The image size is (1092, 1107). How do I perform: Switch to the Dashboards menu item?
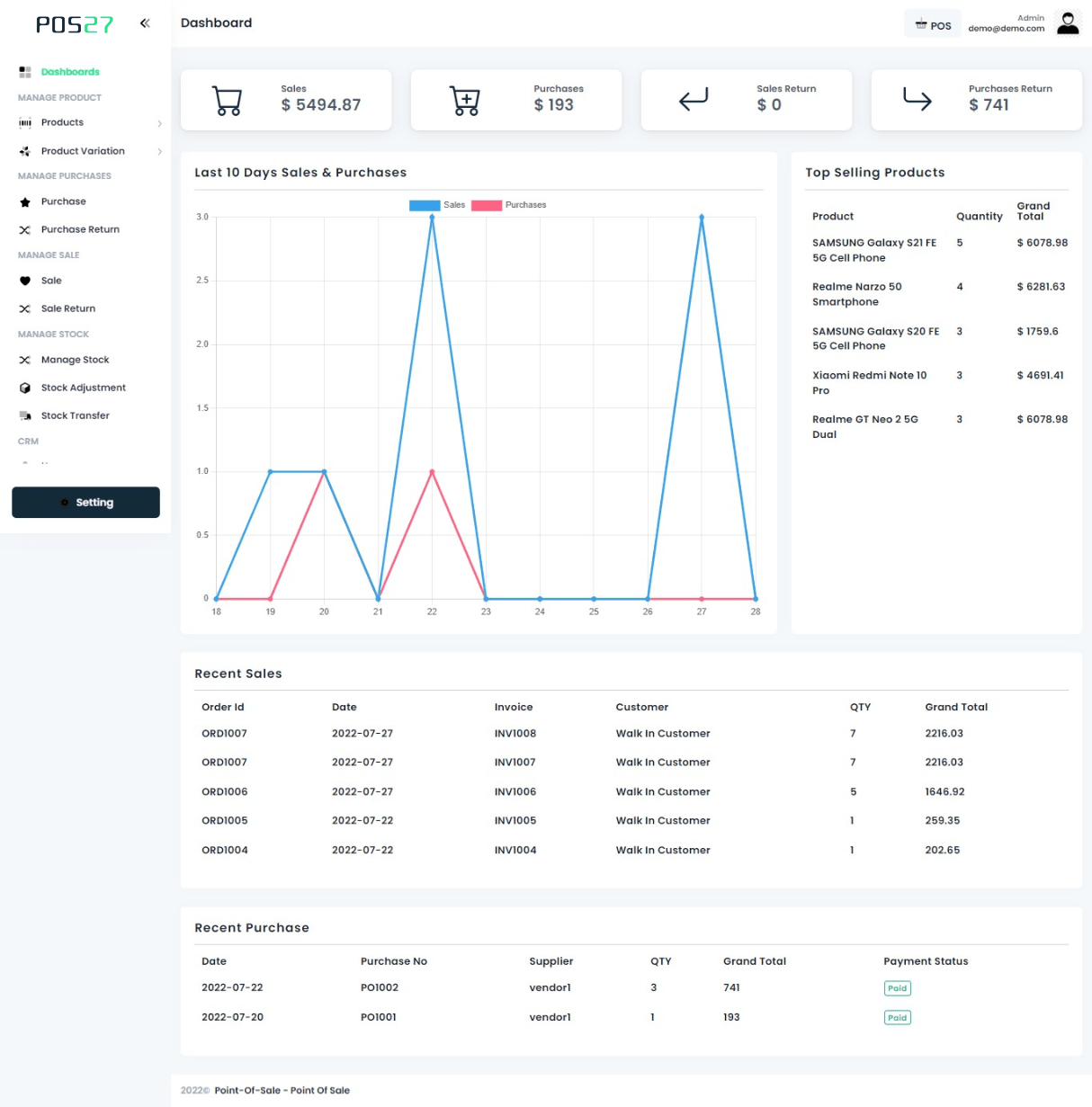[x=69, y=70]
